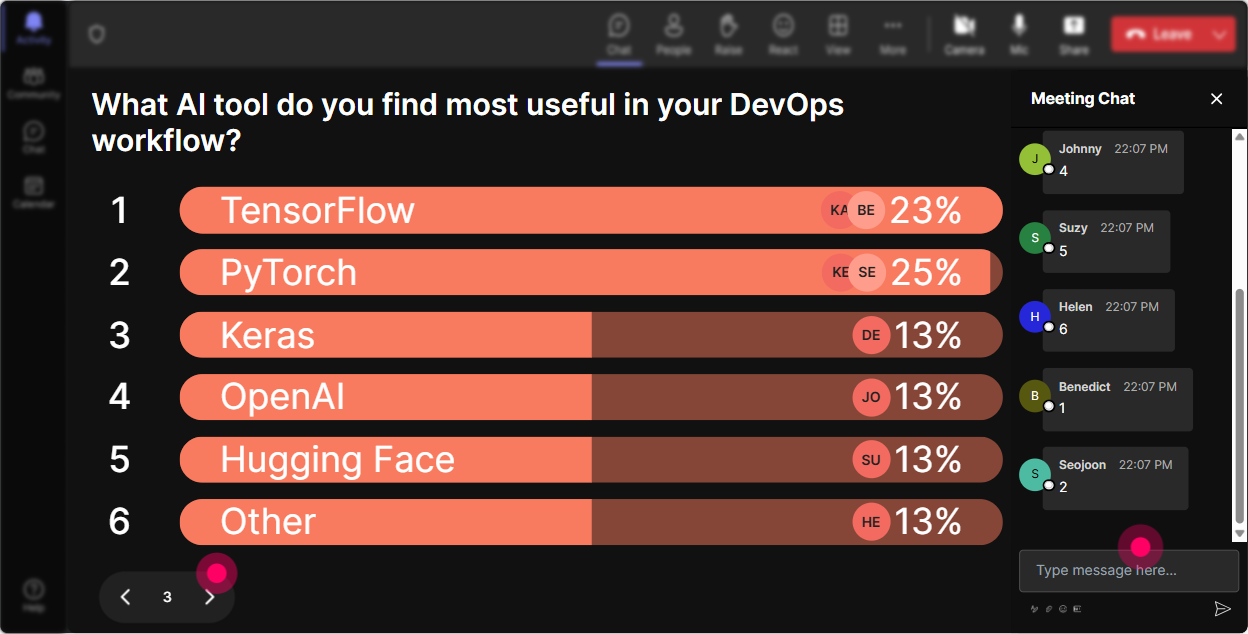The image size is (1248, 634).
Task: Toggle the Mic mute state
Action: coord(1019,34)
